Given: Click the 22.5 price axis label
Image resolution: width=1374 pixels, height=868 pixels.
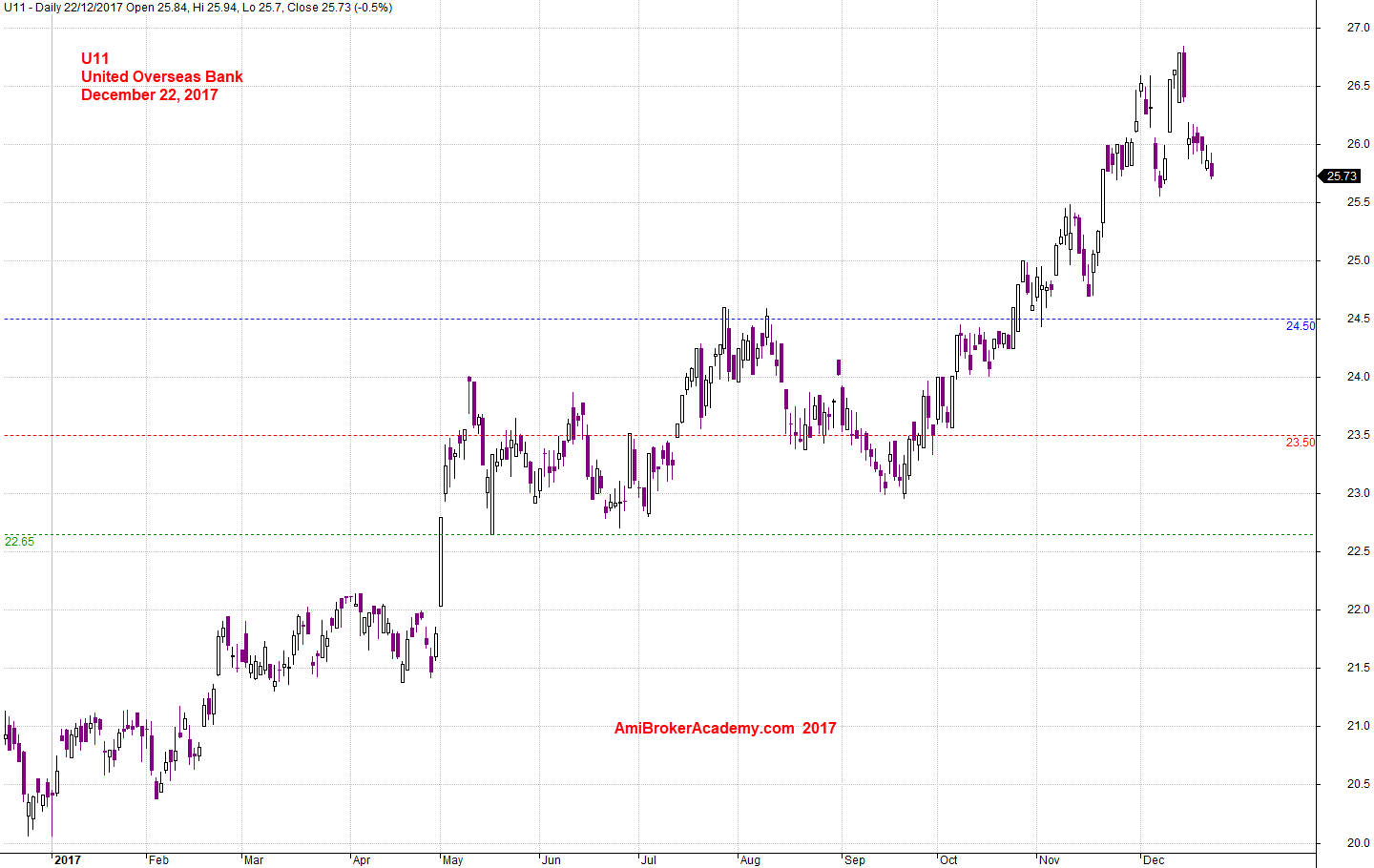Looking at the screenshot, I should (1358, 551).
